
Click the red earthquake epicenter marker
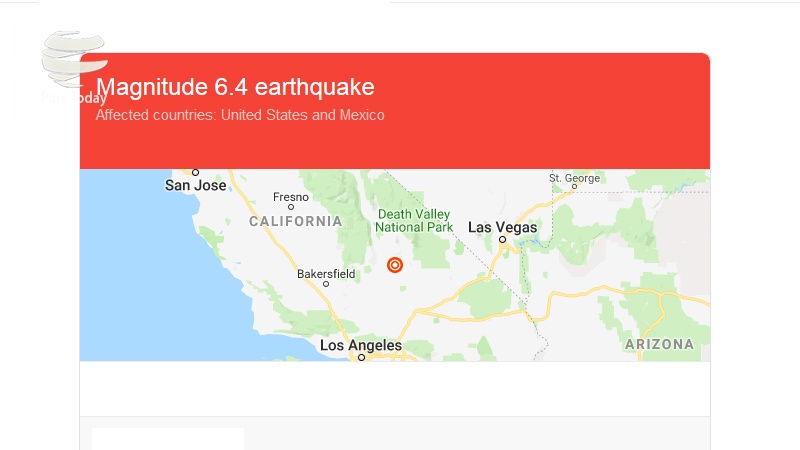(394, 265)
